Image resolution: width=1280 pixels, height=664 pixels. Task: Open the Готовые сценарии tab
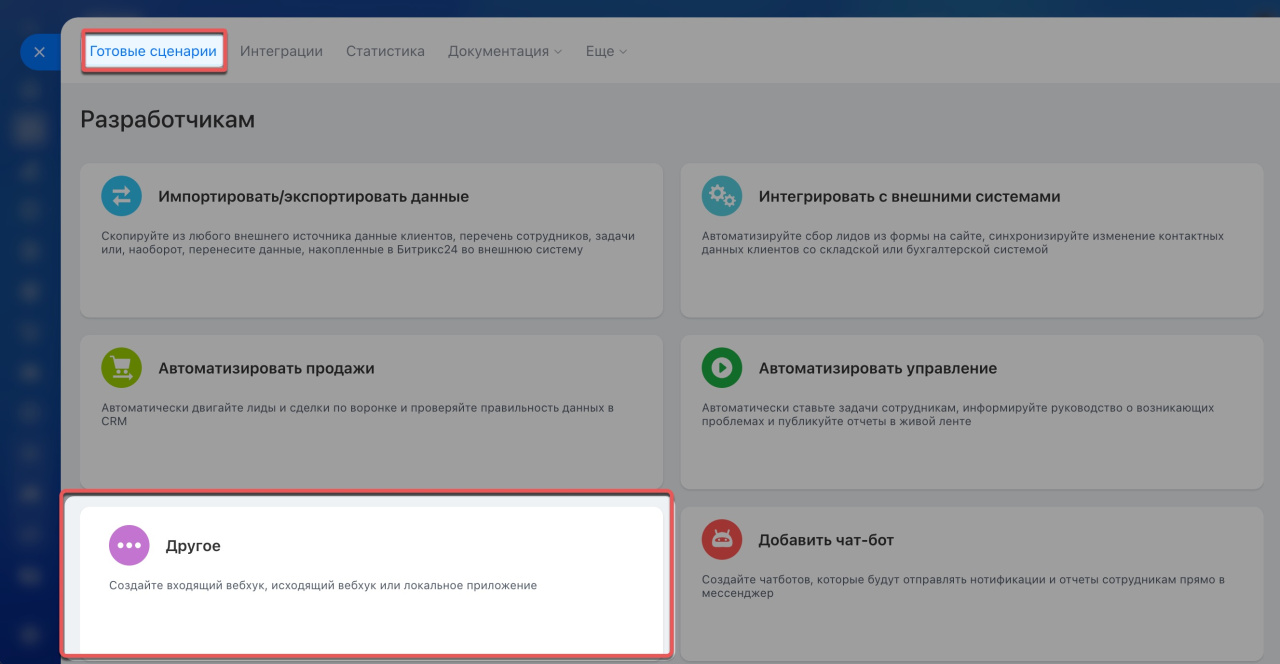coord(153,51)
